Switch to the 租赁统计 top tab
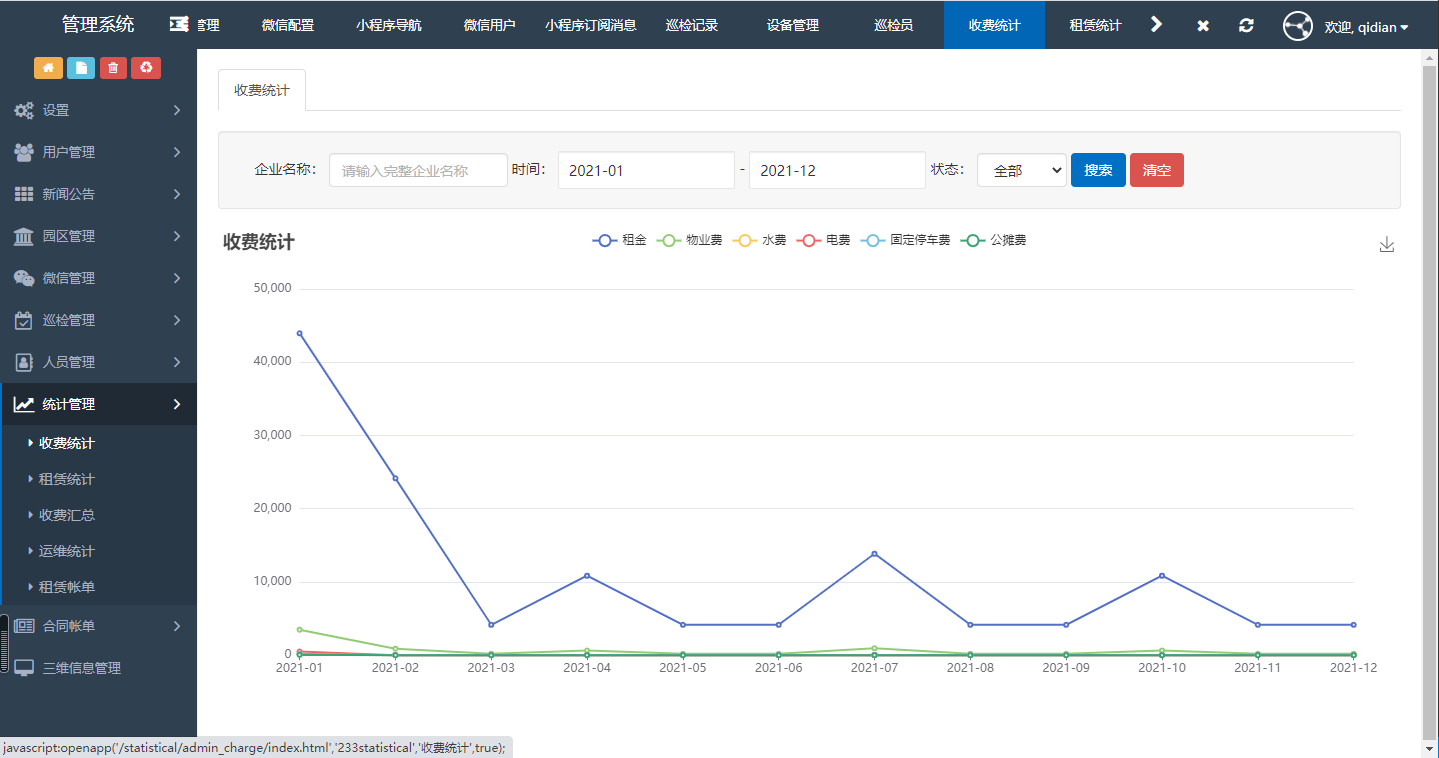 (1096, 25)
